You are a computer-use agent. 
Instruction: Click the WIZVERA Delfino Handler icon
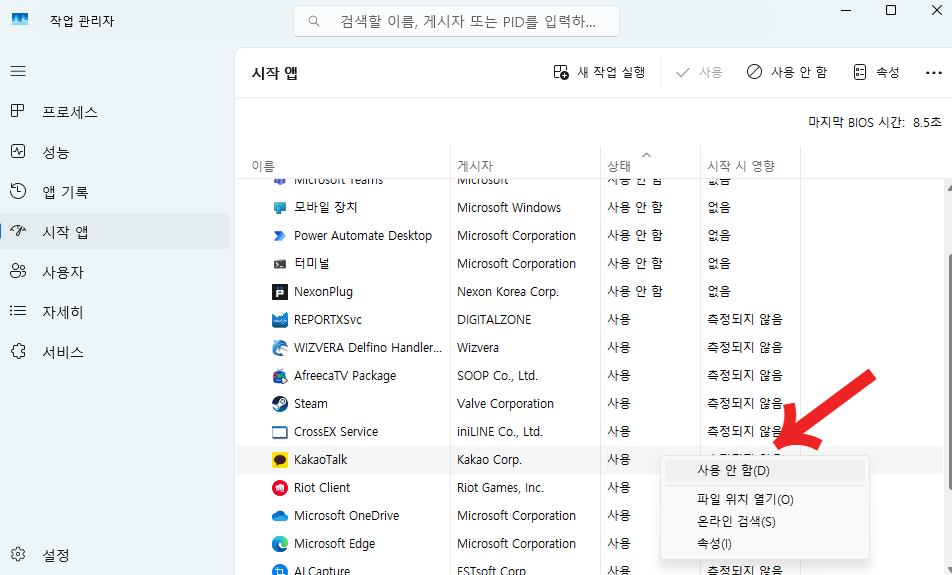(279, 347)
